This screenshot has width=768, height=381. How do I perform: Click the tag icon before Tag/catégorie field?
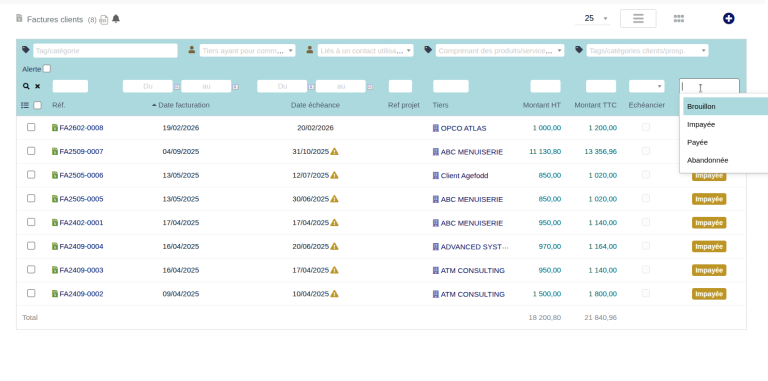tap(26, 50)
